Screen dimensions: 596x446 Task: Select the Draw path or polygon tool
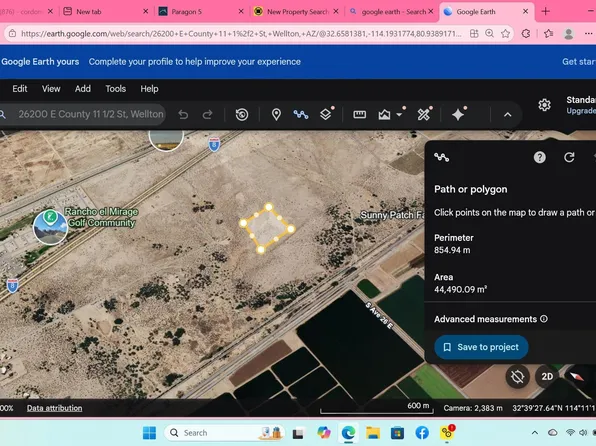click(x=301, y=114)
